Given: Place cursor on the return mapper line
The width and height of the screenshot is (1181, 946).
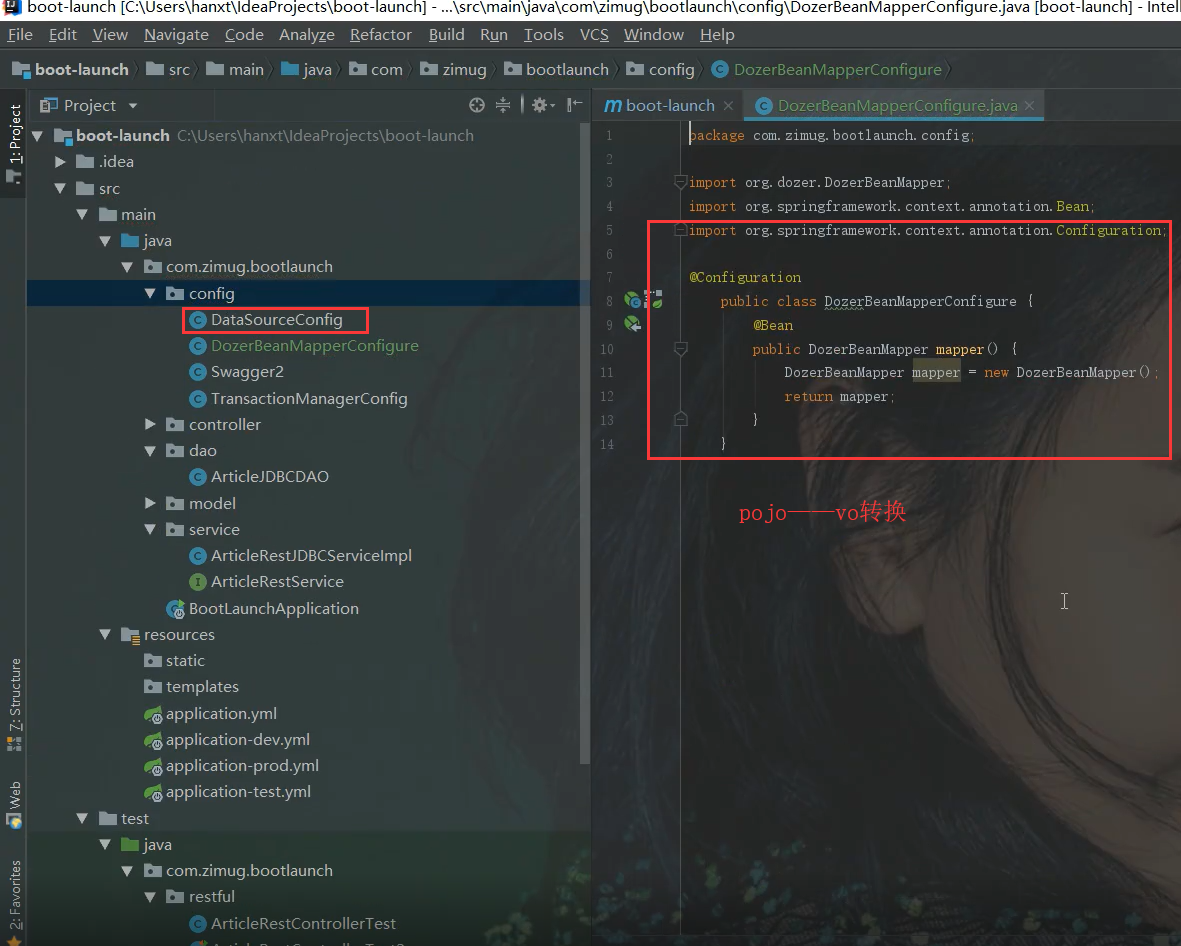Looking at the screenshot, I should coord(838,396).
